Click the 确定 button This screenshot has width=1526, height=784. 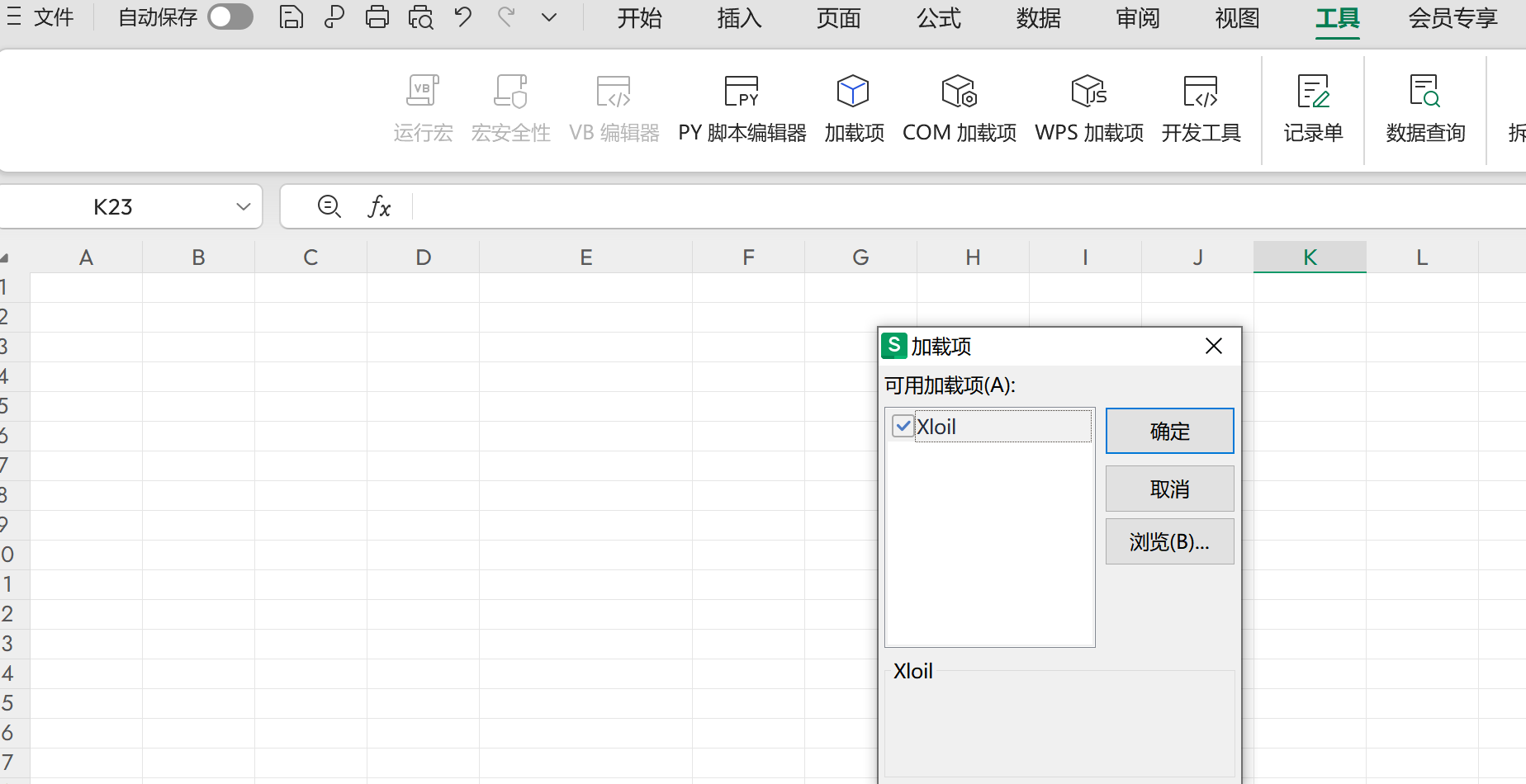pyautogui.click(x=1169, y=431)
